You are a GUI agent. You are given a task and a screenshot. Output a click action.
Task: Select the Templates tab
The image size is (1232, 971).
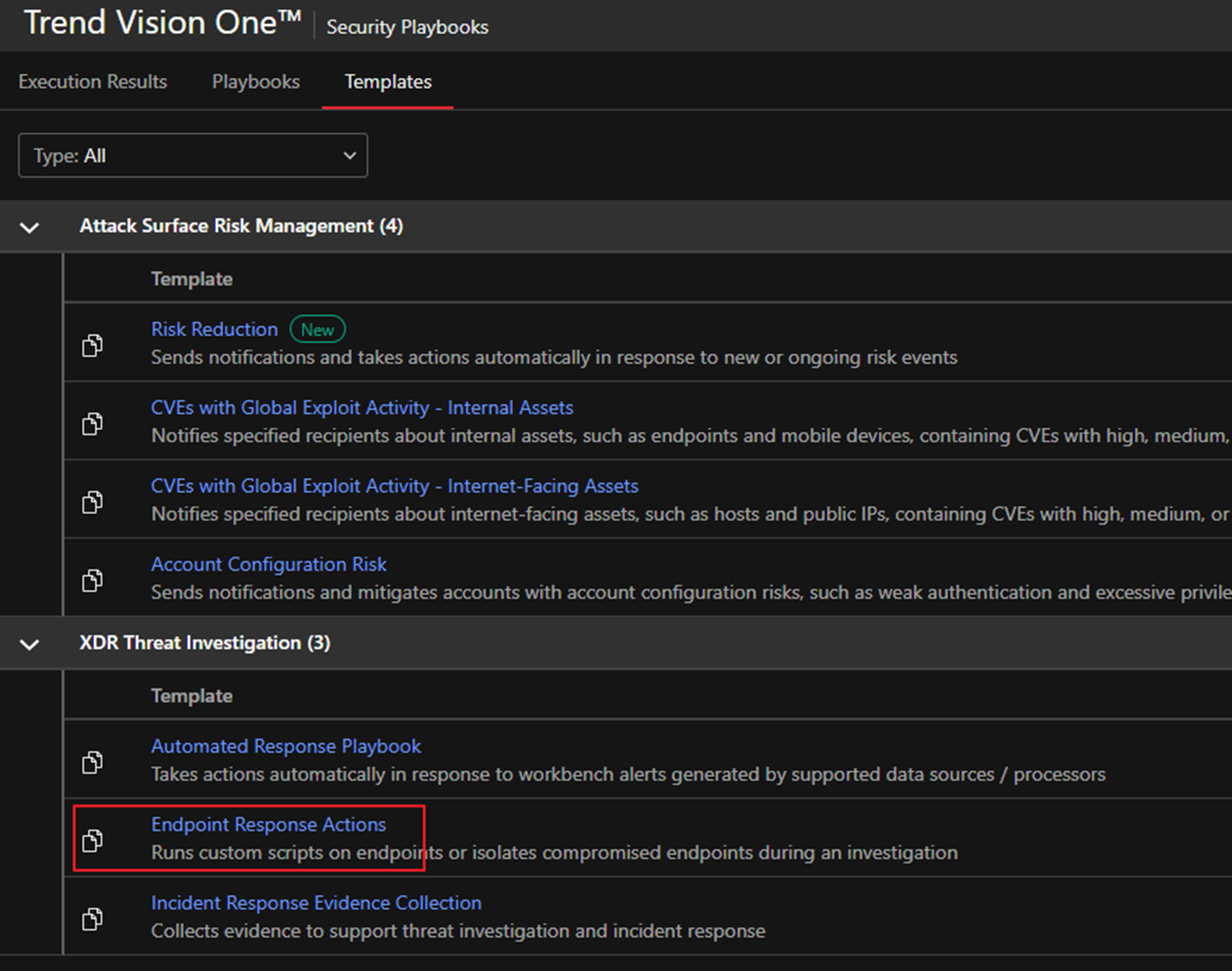[388, 82]
